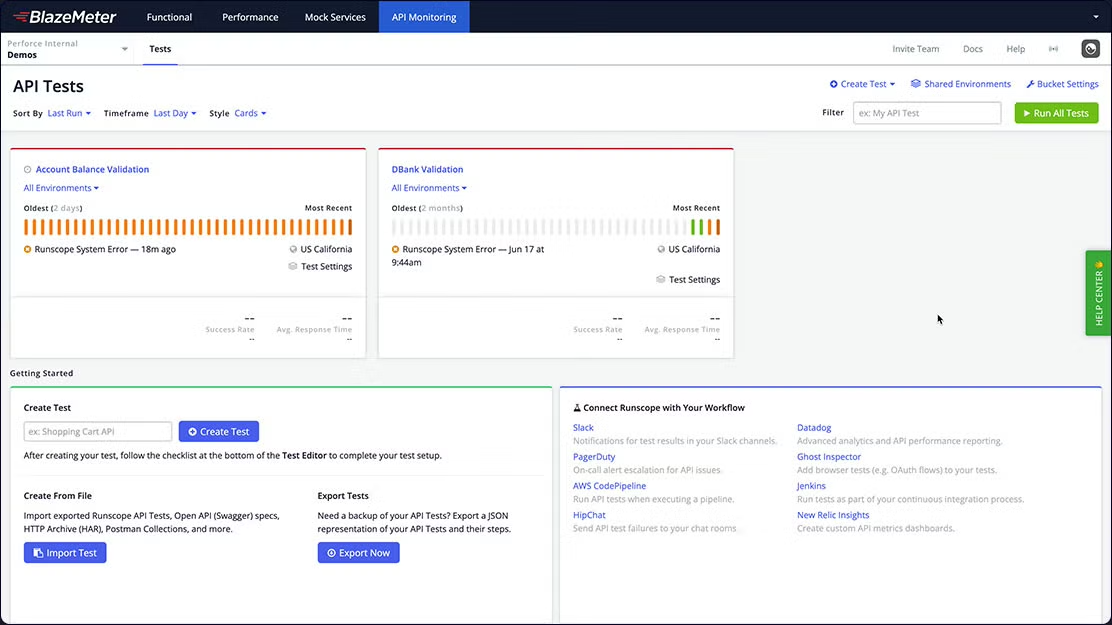Open Ghost Inspector integration link
Image resolution: width=1112 pixels, height=625 pixels.
pos(828,457)
